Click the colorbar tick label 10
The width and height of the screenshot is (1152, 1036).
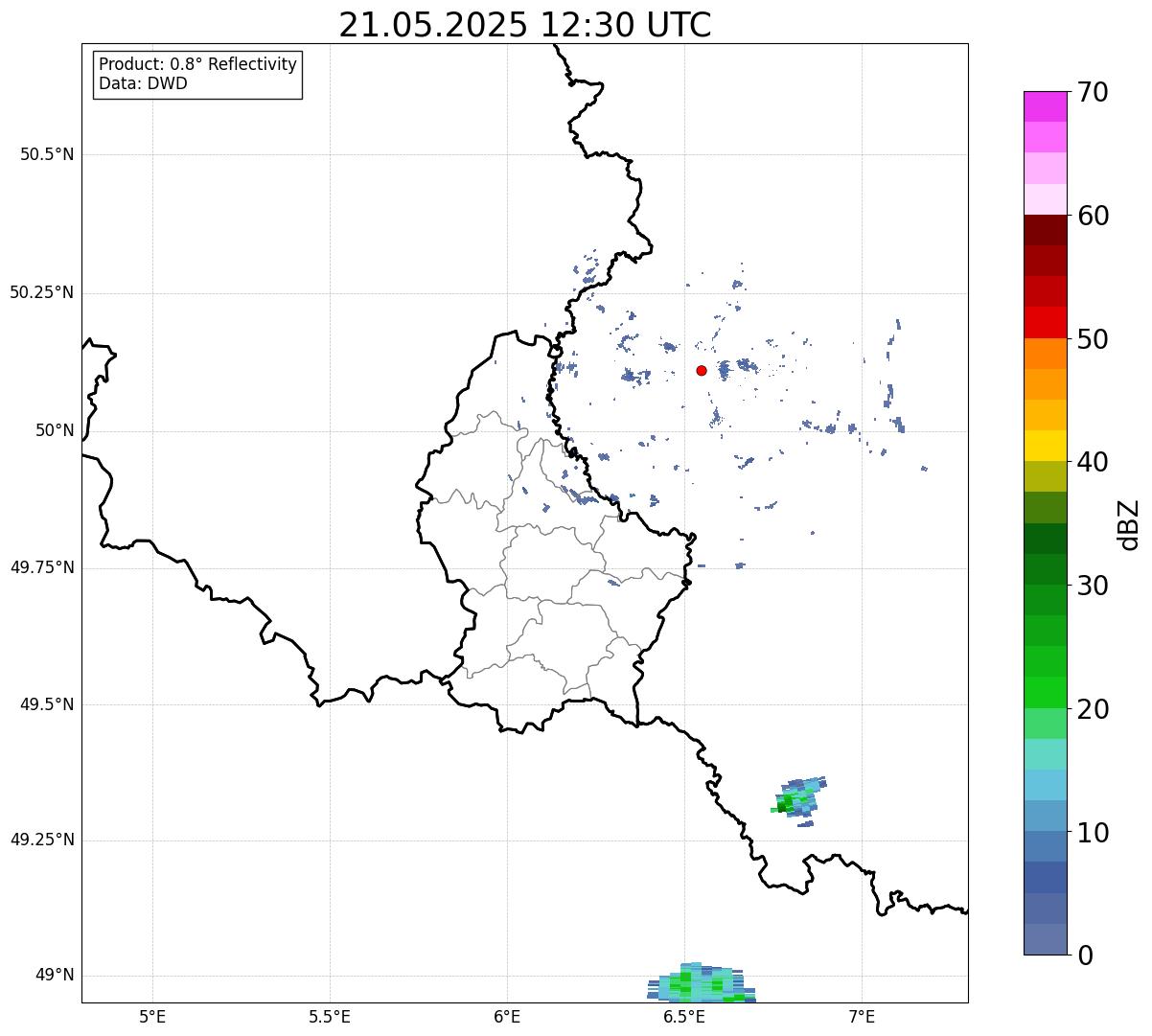pyautogui.click(x=1092, y=833)
